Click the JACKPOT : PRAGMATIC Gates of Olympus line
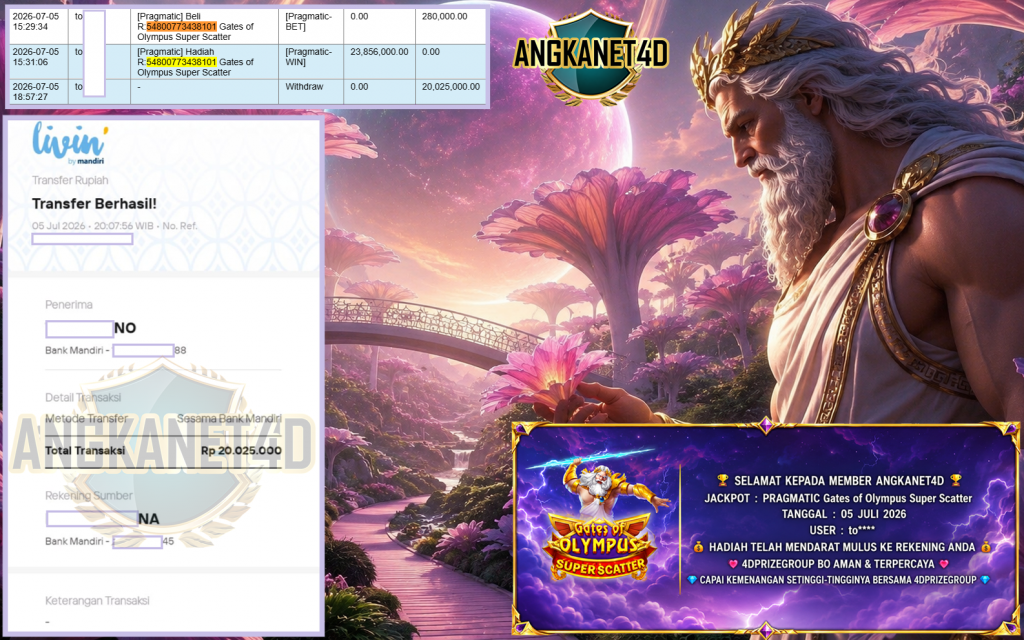This screenshot has height=640, width=1024. (839, 498)
